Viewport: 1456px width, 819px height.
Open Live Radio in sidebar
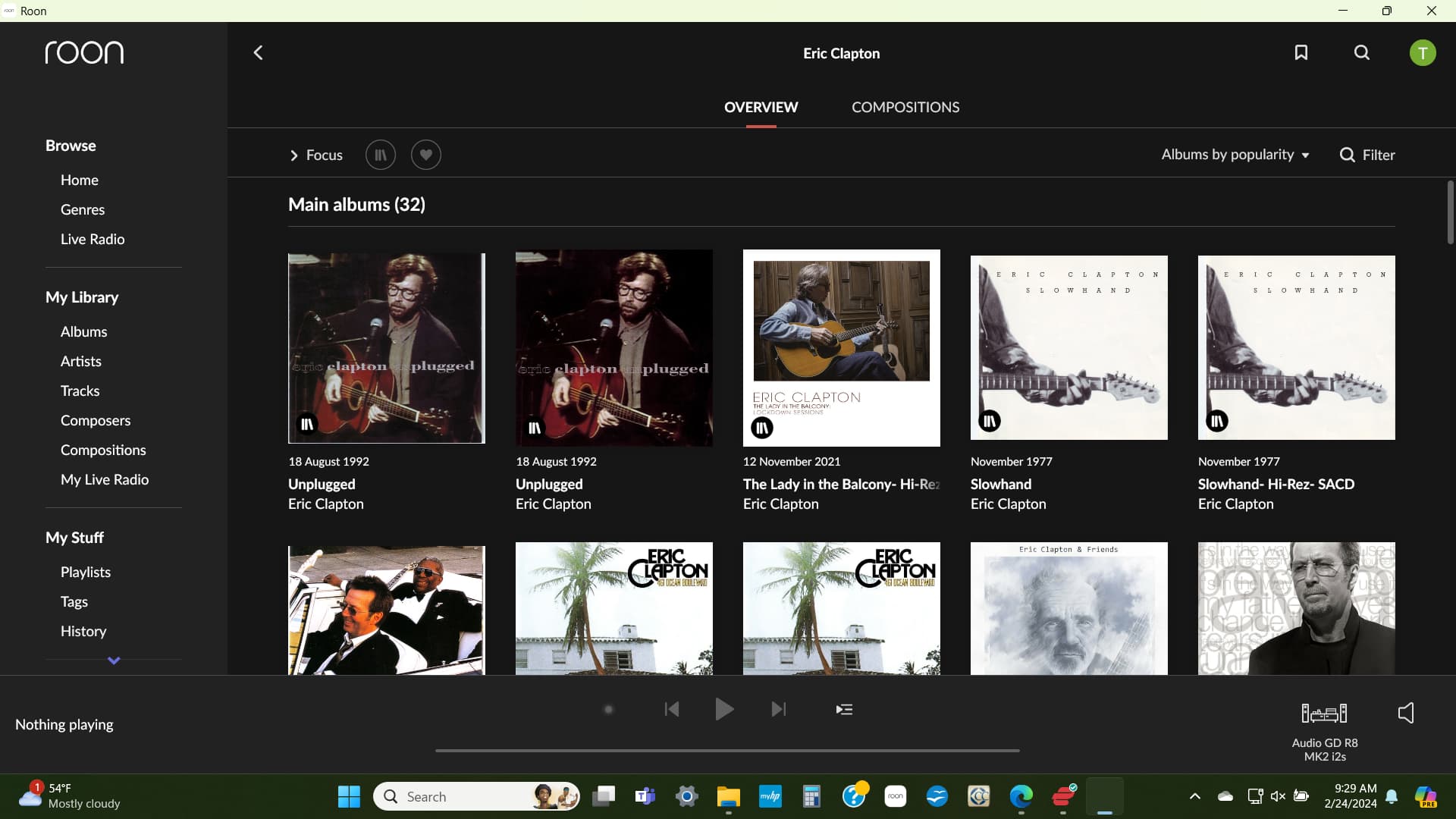(x=93, y=239)
